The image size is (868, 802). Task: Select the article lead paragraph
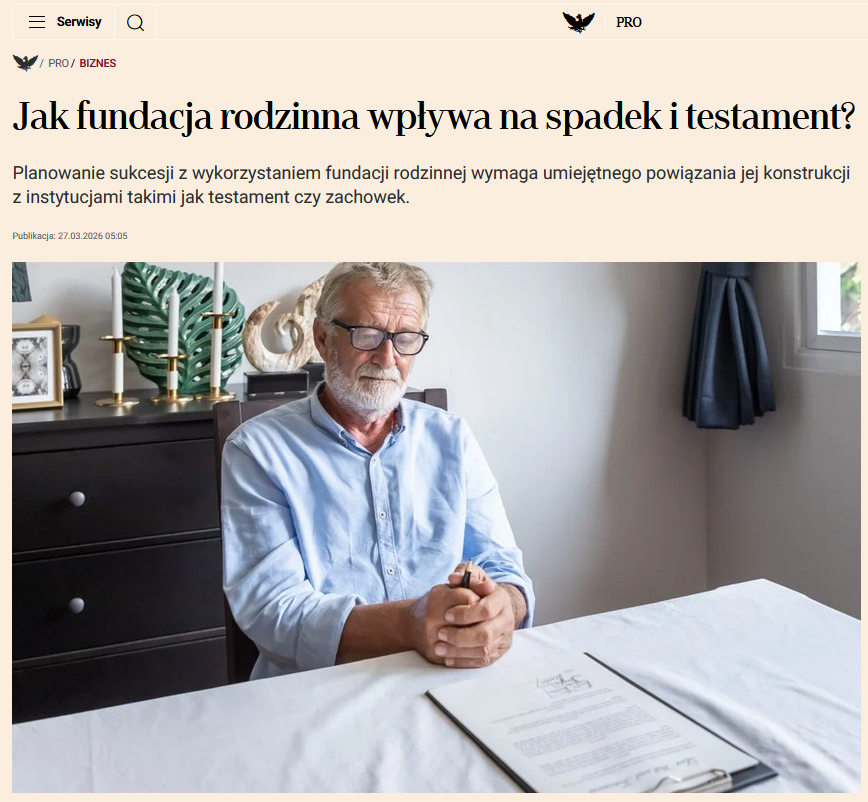431,185
